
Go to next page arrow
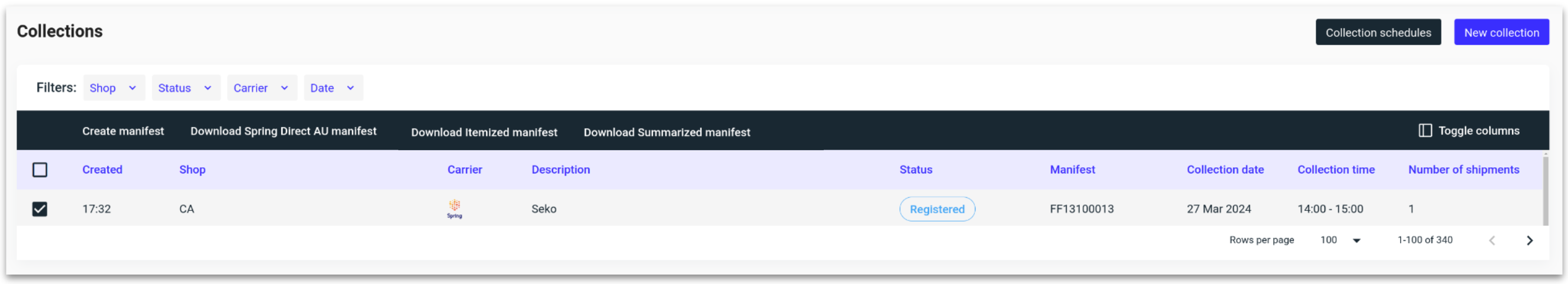[x=1529, y=240]
